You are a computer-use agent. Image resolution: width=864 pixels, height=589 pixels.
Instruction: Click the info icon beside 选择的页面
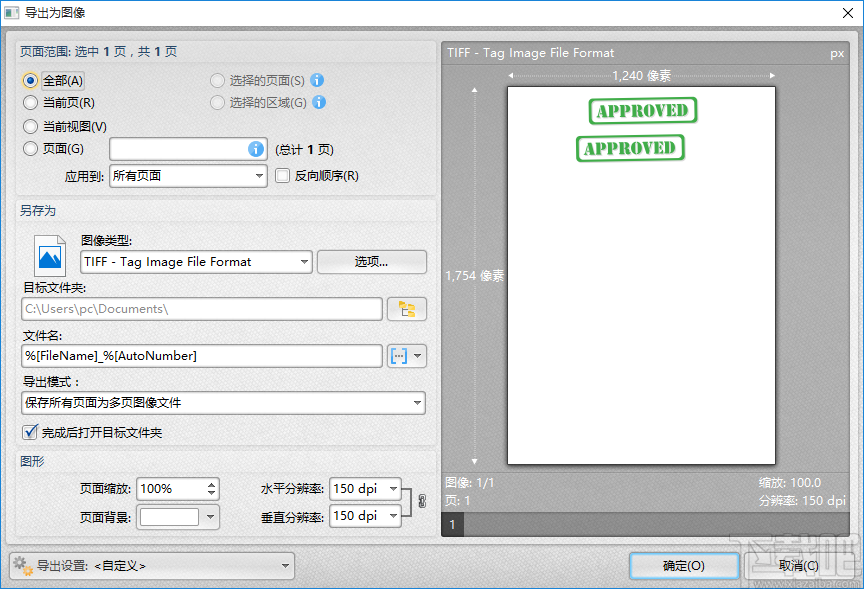pos(318,81)
